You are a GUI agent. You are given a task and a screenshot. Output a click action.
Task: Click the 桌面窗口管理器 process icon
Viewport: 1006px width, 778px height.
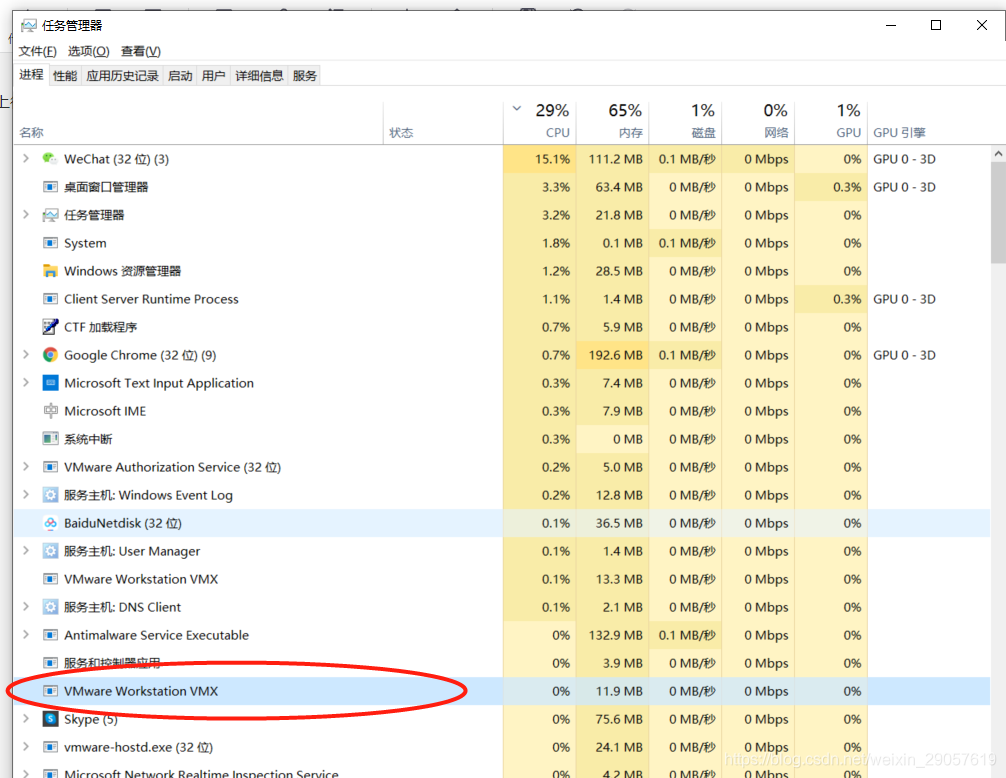50,187
